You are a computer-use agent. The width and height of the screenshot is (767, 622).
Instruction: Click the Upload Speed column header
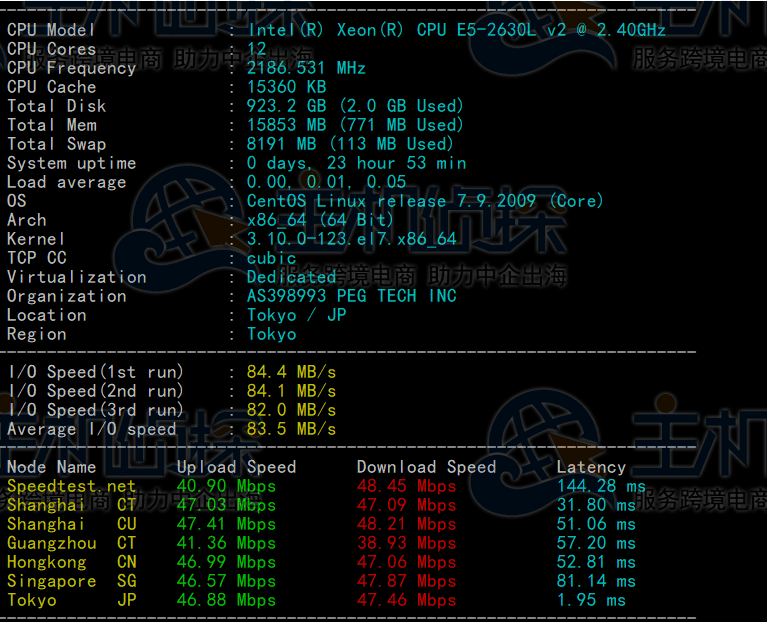point(236,467)
